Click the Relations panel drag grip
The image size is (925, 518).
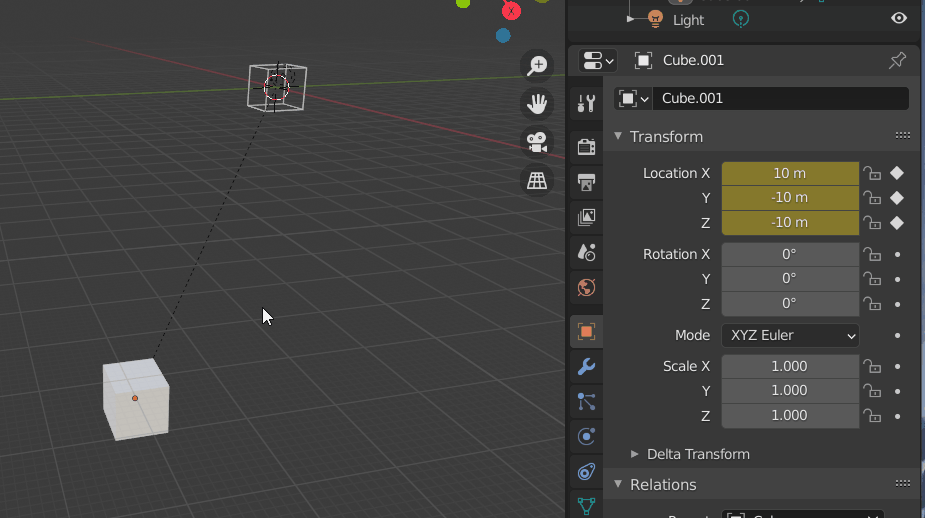(x=903, y=484)
